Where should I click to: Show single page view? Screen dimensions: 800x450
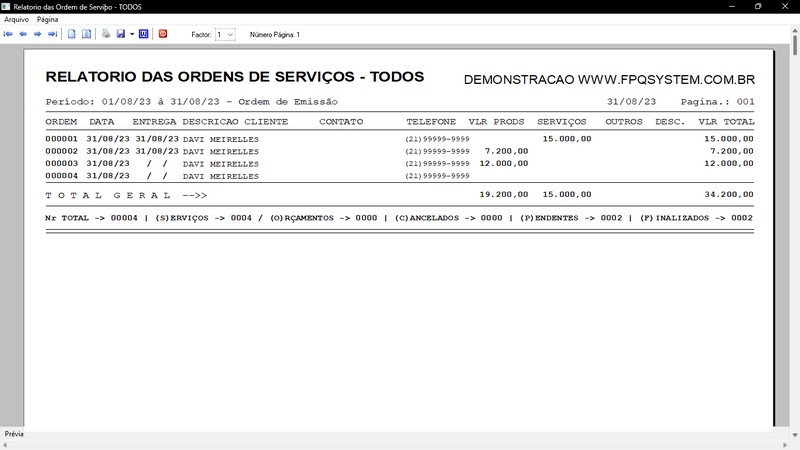pyautogui.click(x=72, y=34)
